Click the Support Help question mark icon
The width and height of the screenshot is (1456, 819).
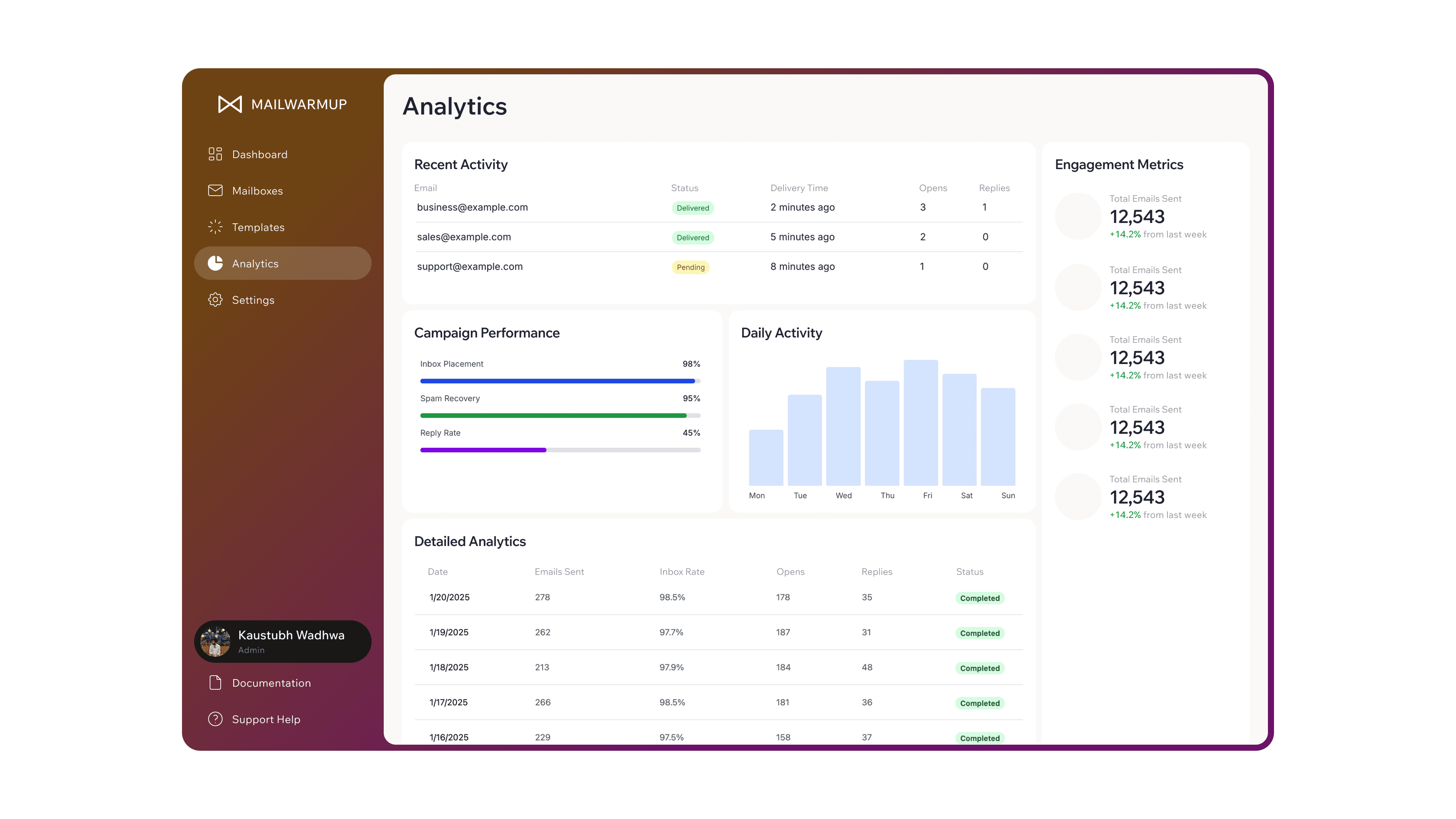(x=215, y=719)
